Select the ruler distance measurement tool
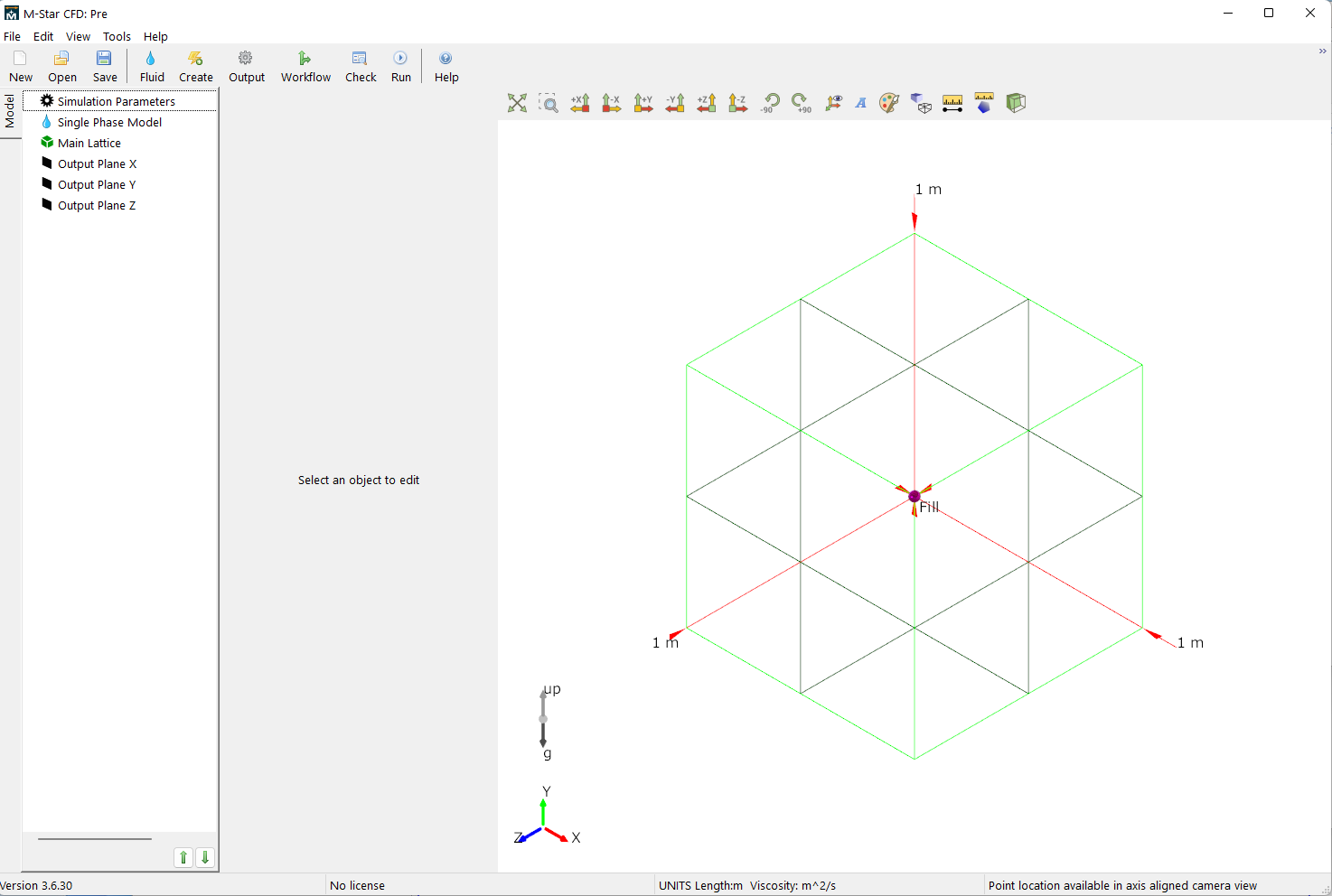1332x896 pixels. pyautogui.click(x=952, y=103)
